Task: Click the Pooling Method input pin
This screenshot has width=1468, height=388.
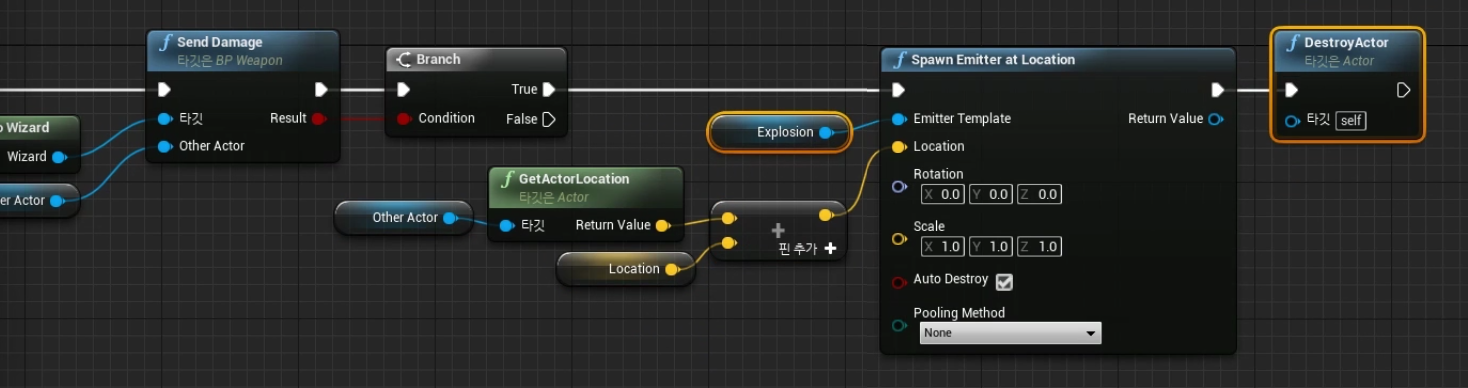Action: click(899, 325)
